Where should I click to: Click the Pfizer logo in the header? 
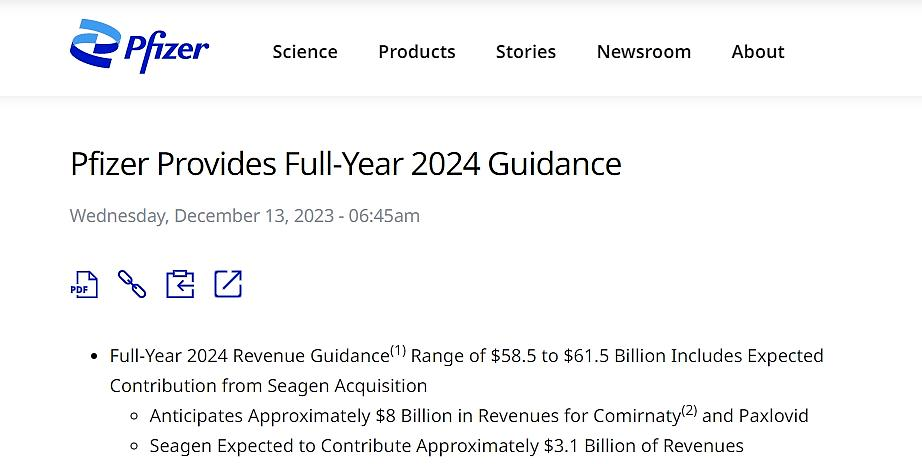[x=139, y=47]
